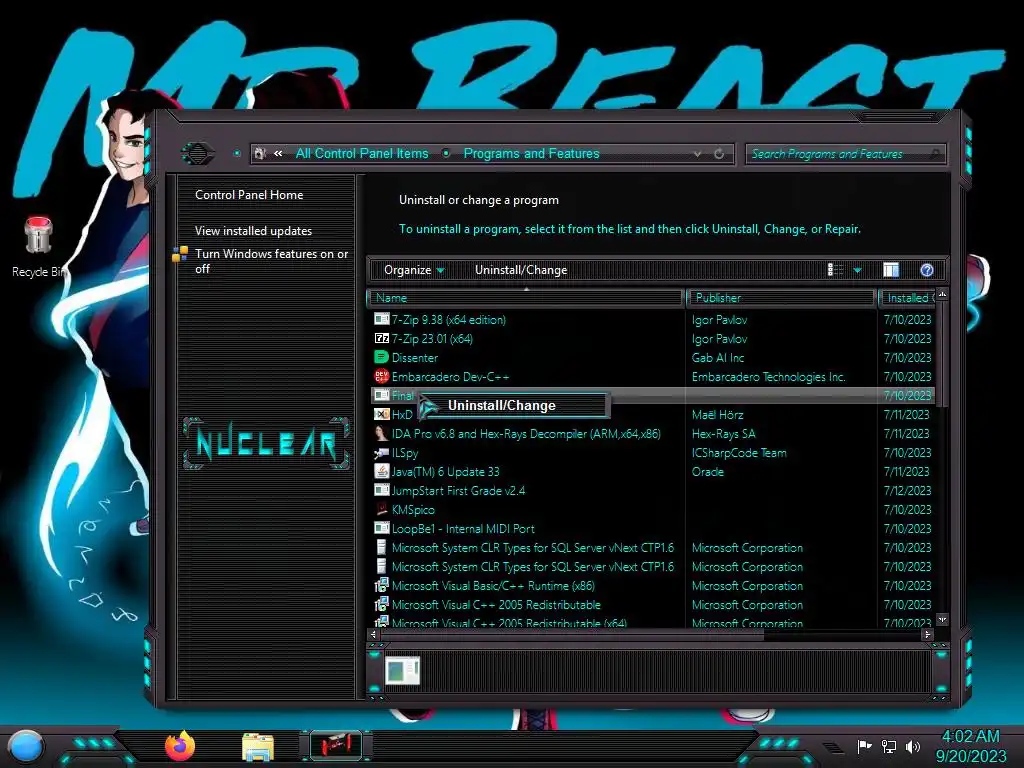Image resolution: width=1024 pixels, height=768 pixels.
Task: Click the 7-Zip 9.38 program icon
Action: pos(381,319)
